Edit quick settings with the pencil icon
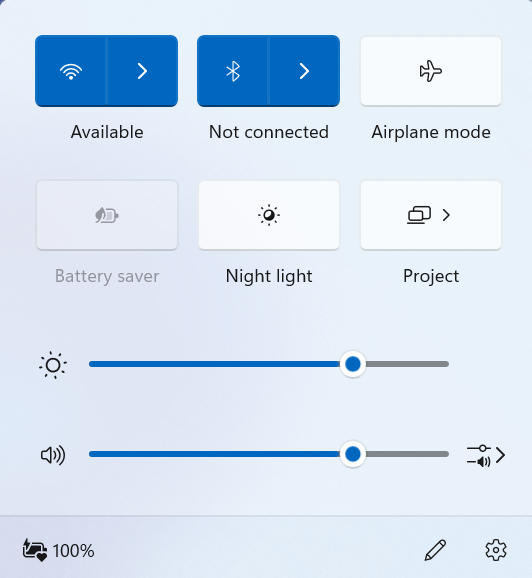 pos(435,550)
